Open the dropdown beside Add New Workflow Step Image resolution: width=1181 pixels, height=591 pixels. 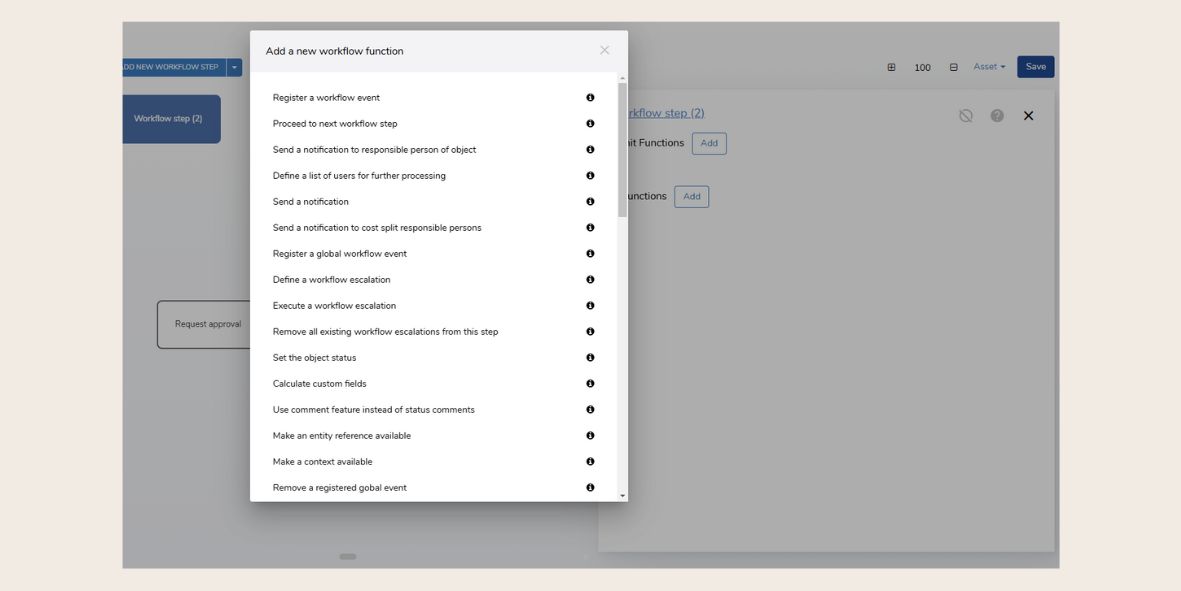(x=236, y=67)
